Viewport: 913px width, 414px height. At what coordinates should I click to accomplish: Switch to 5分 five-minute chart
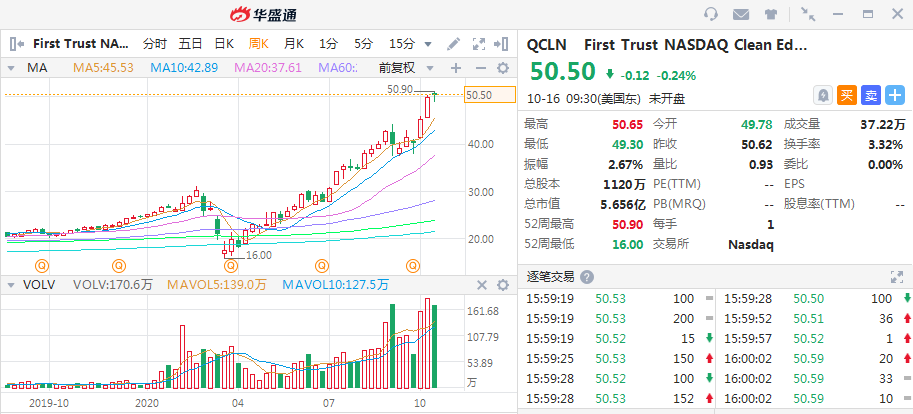click(363, 44)
